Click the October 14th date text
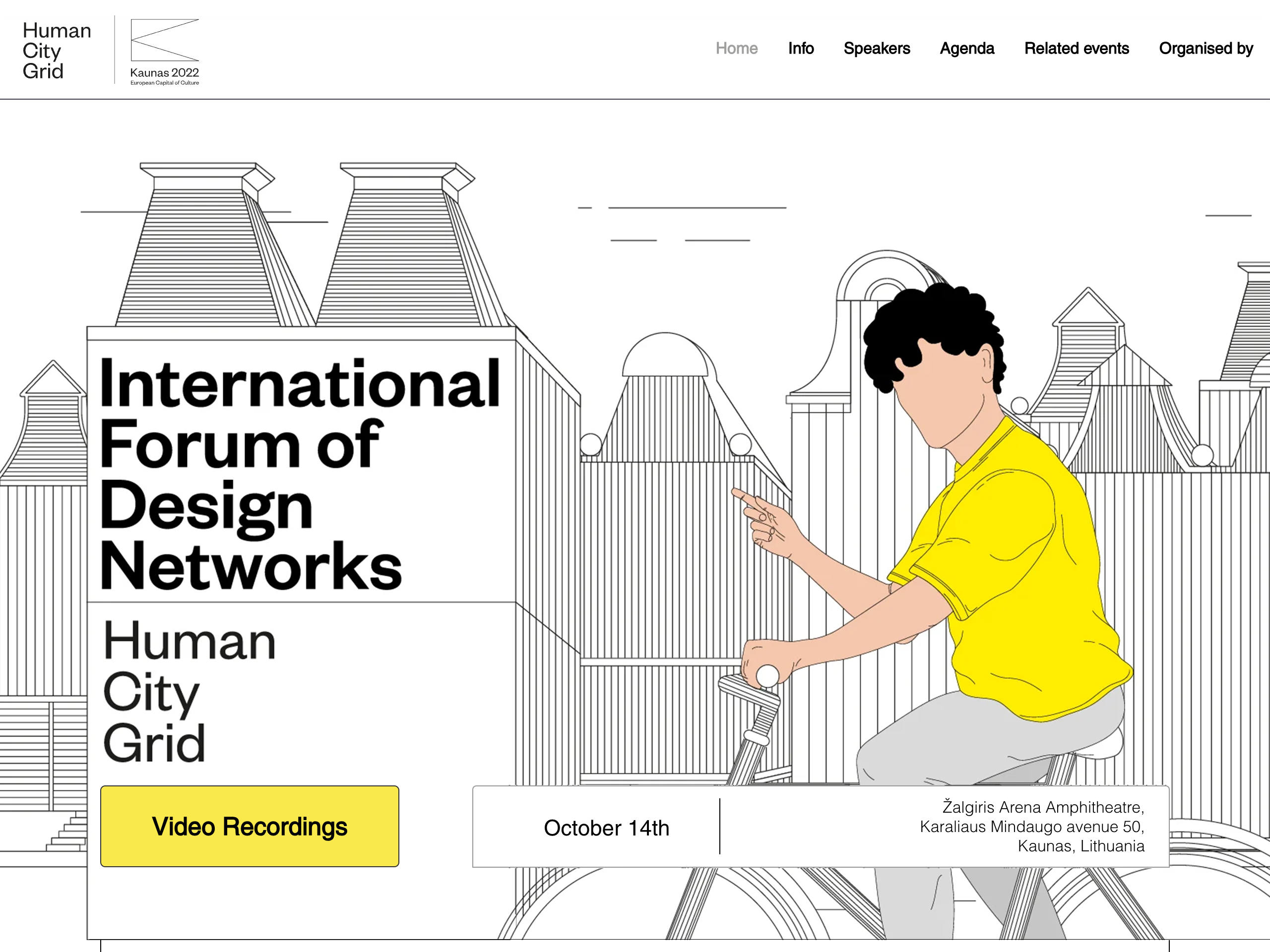The width and height of the screenshot is (1270, 952). (606, 828)
